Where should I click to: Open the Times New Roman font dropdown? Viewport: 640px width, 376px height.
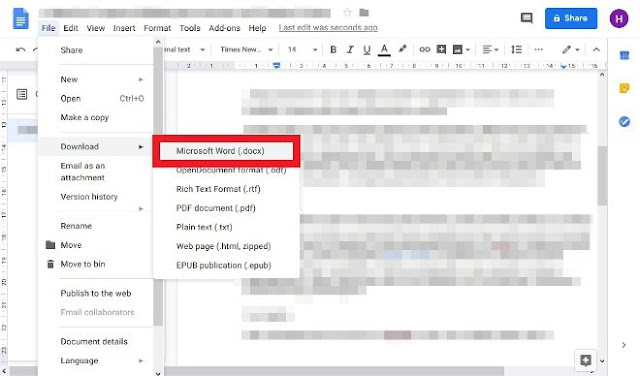point(246,50)
